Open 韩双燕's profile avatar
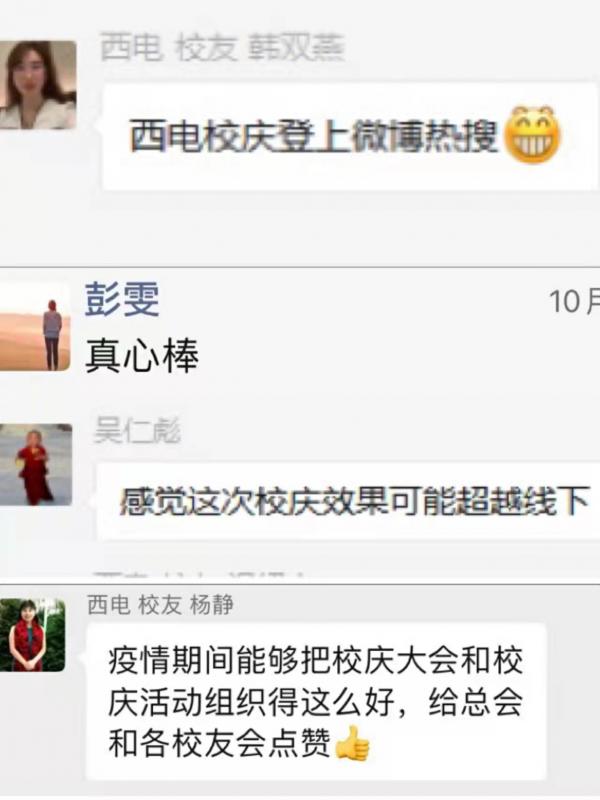The height and width of the screenshot is (800, 600). tap(38, 85)
